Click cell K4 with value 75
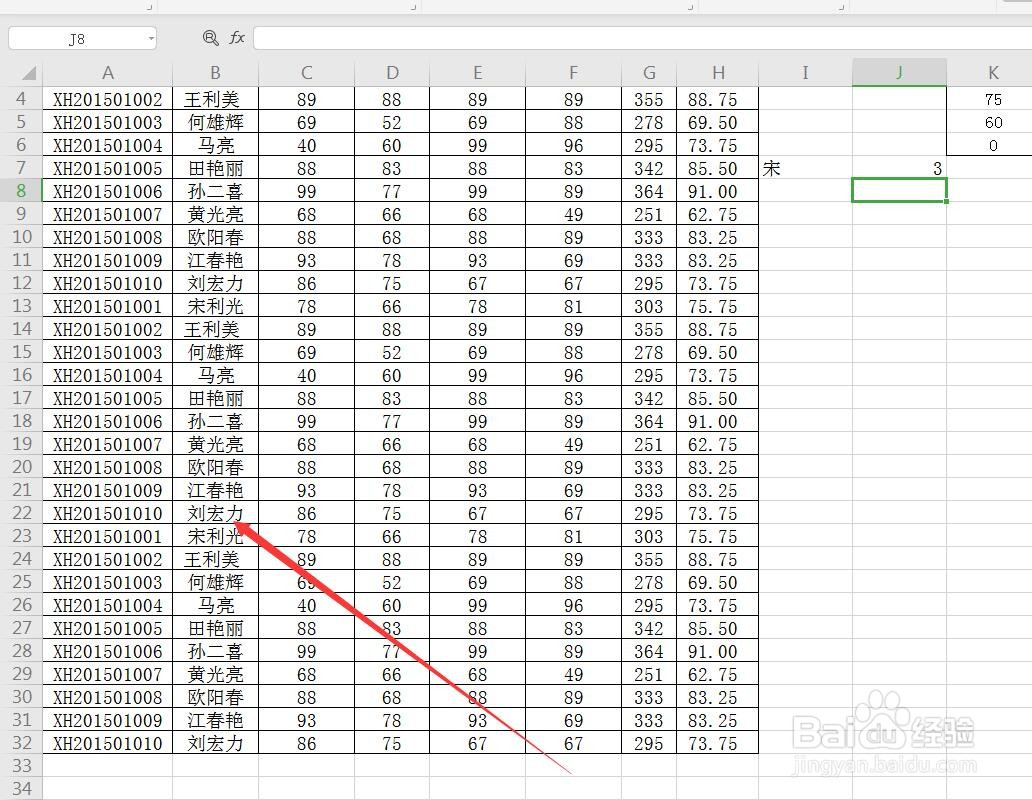1032x800 pixels. (x=993, y=99)
